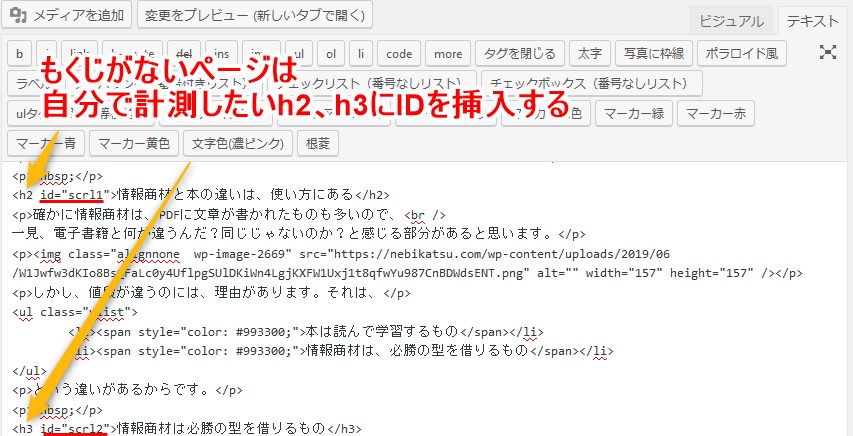The height and width of the screenshot is (436, 853).
Task: Insert bold tag with 'b' button
Action: 20,53
